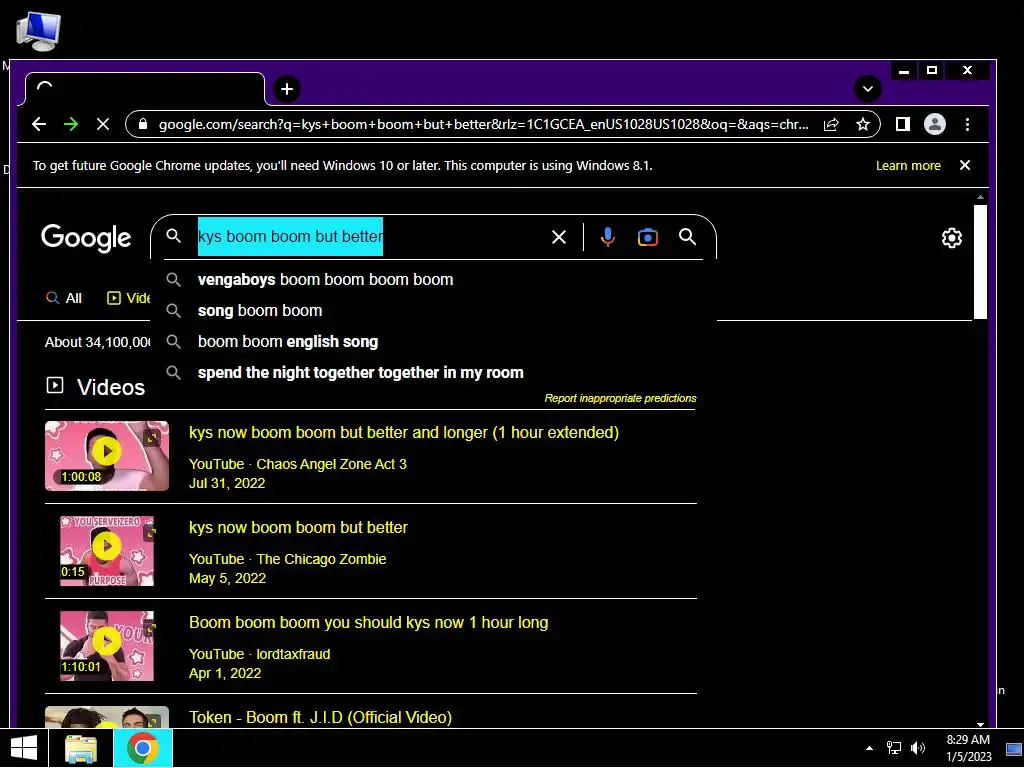Clear the search box text
The width and height of the screenshot is (1024, 768).
pyautogui.click(x=559, y=237)
